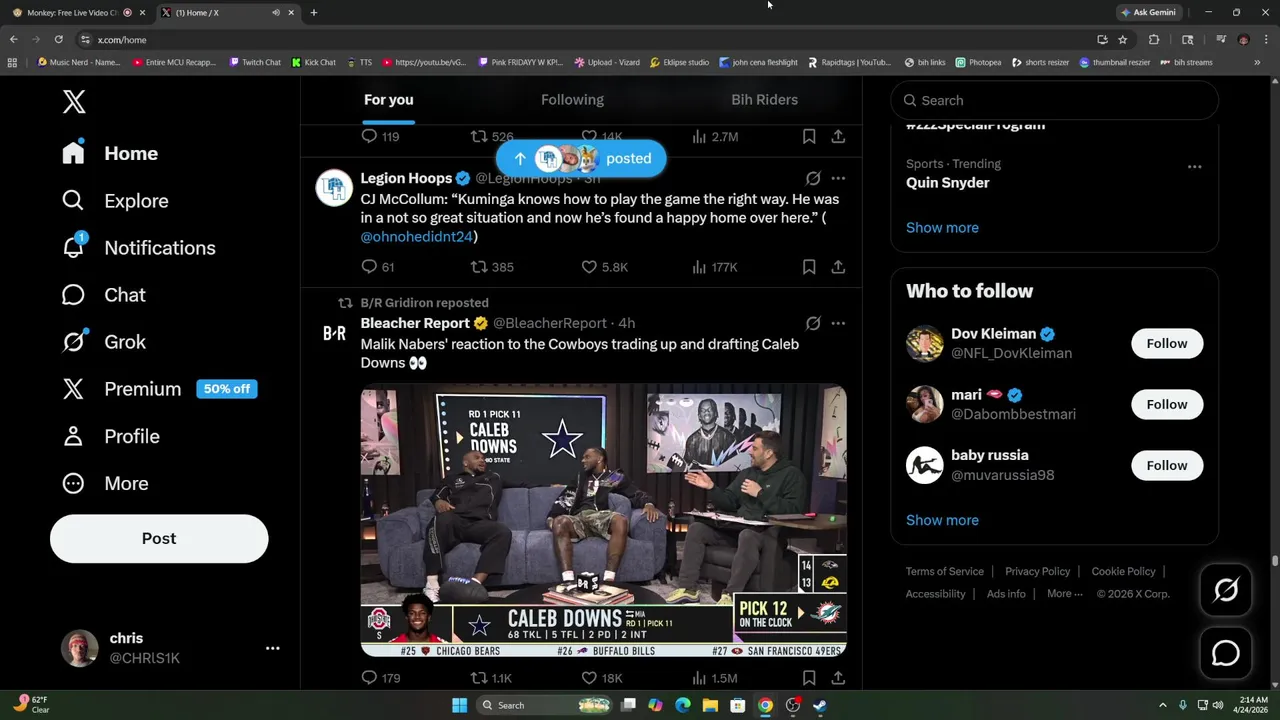
Task: Open a new Chrome tab
Action: click(313, 13)
